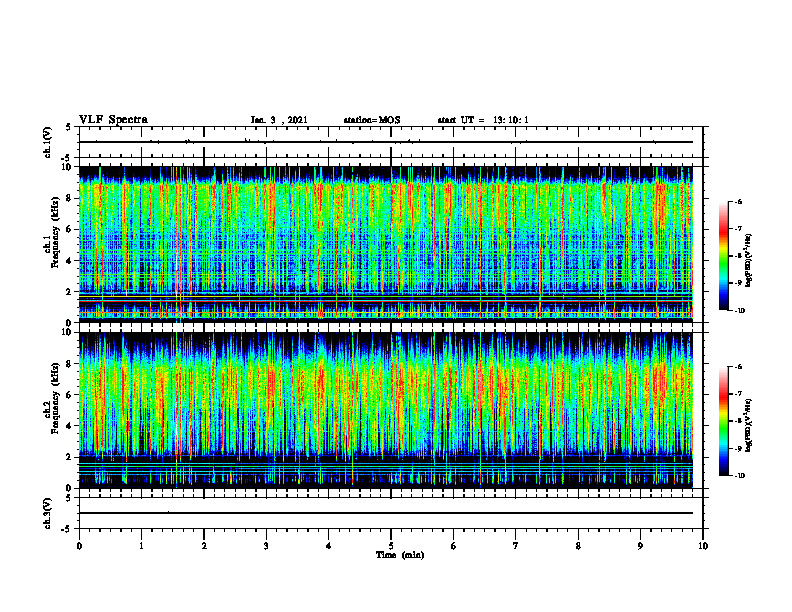Click the -10 label on ch.2 color scale
This screenshot has width=792, height=612.
(740, 476)
